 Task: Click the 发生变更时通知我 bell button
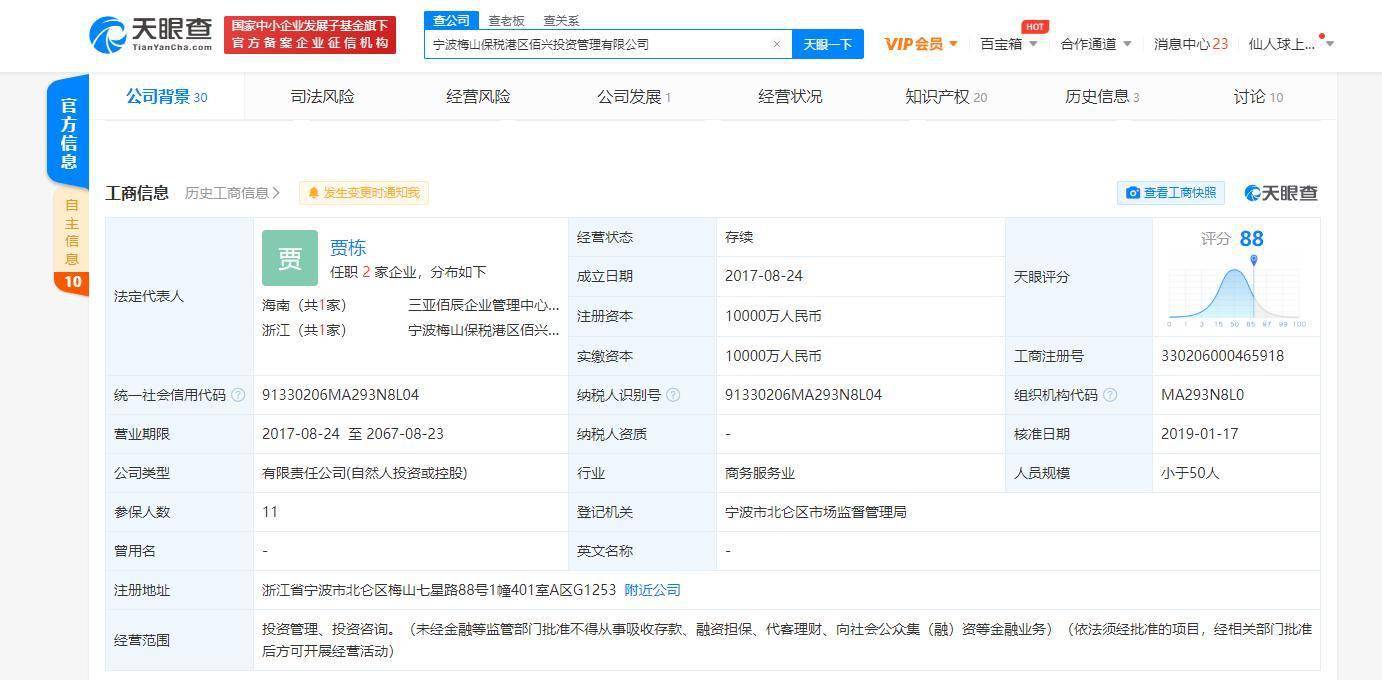click(x=364, y=193)
